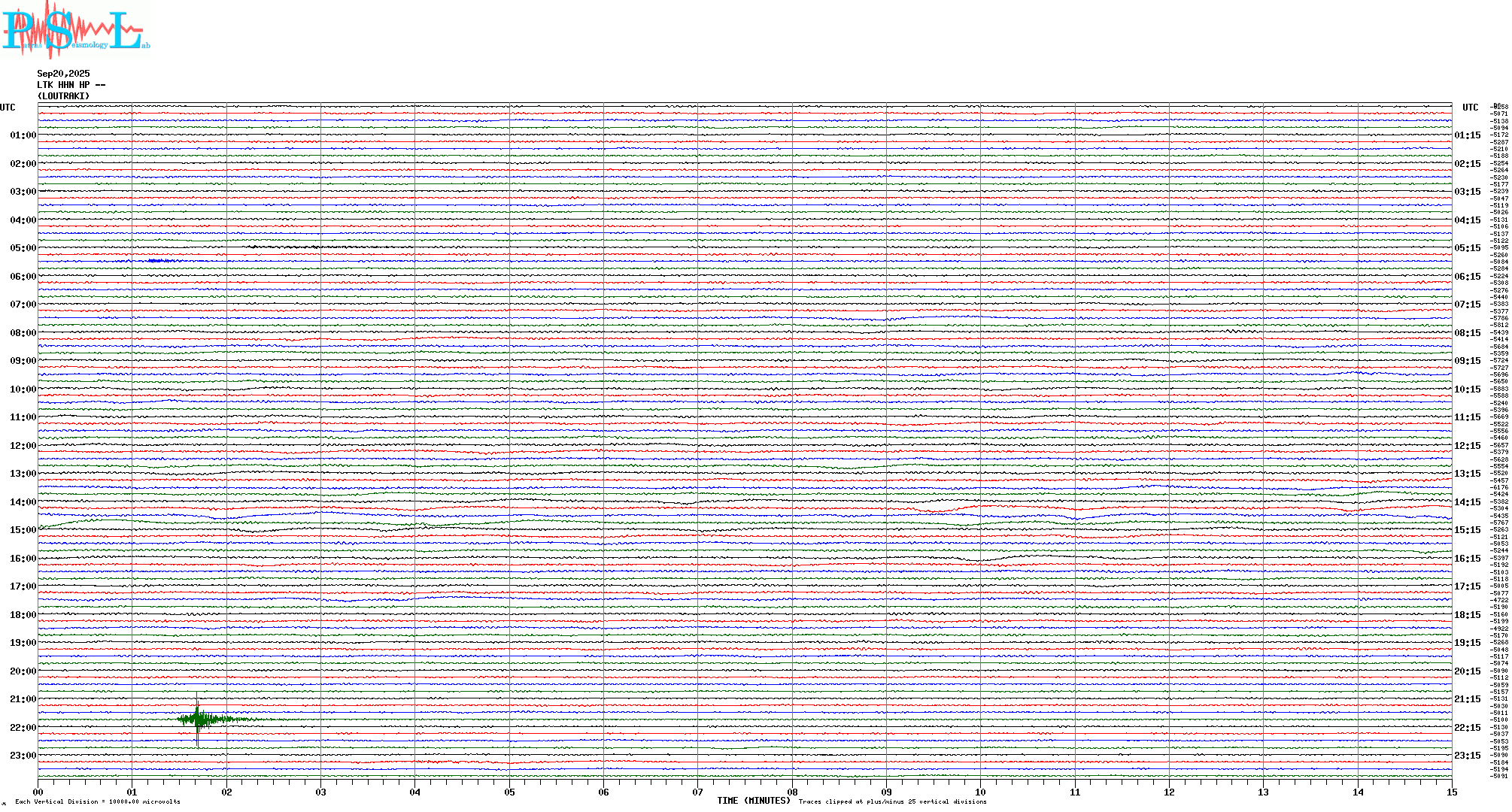Click the right-side 07:15 time label
1512x812 pixels.
[1468, 304]
